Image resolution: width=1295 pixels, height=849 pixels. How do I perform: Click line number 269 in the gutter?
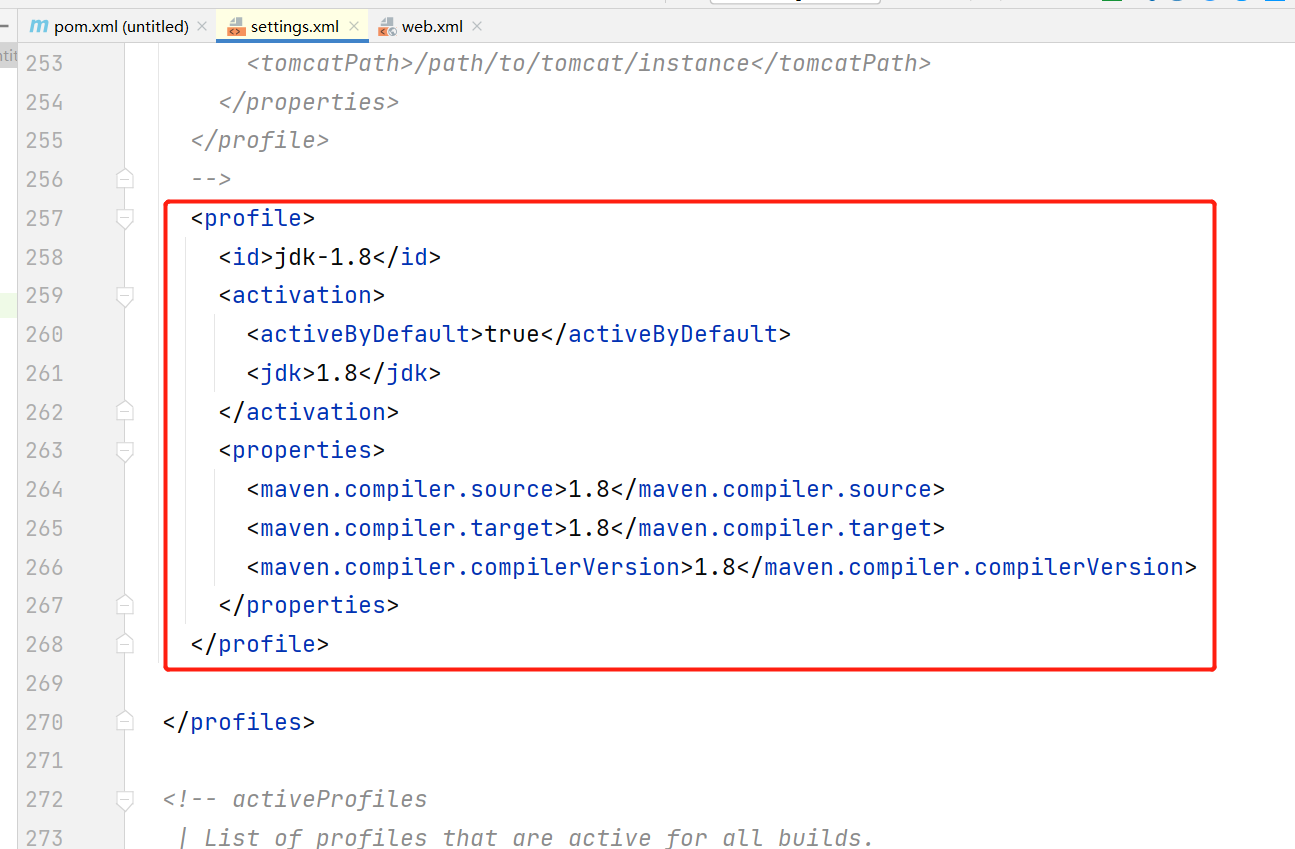tap(44, 683)
